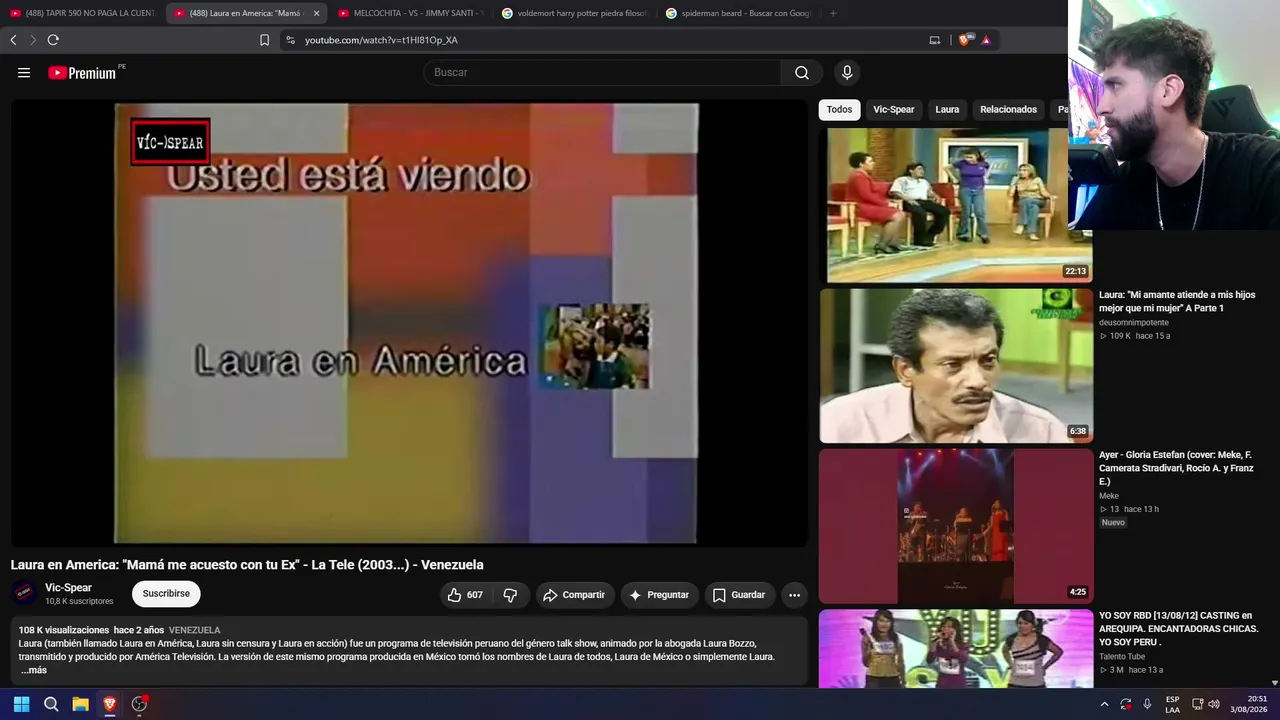Open the YO SOY RBD casting thumbnail
This screenshot has width=1280, height=720.
955,649
